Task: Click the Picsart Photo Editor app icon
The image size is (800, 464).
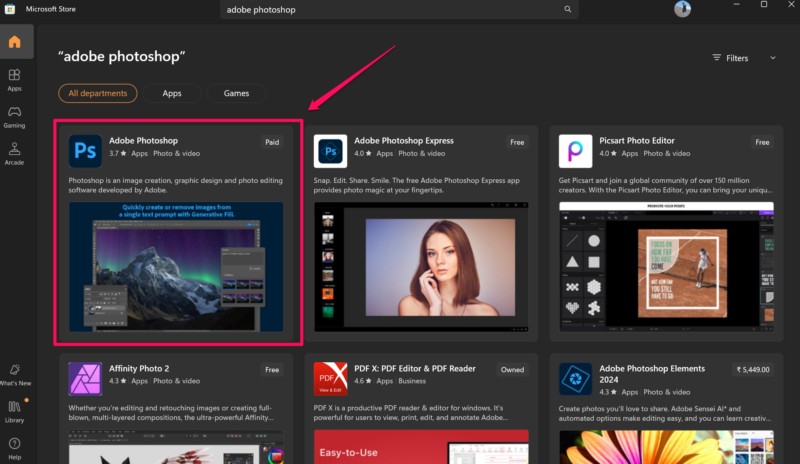Action: coord(575,151)
